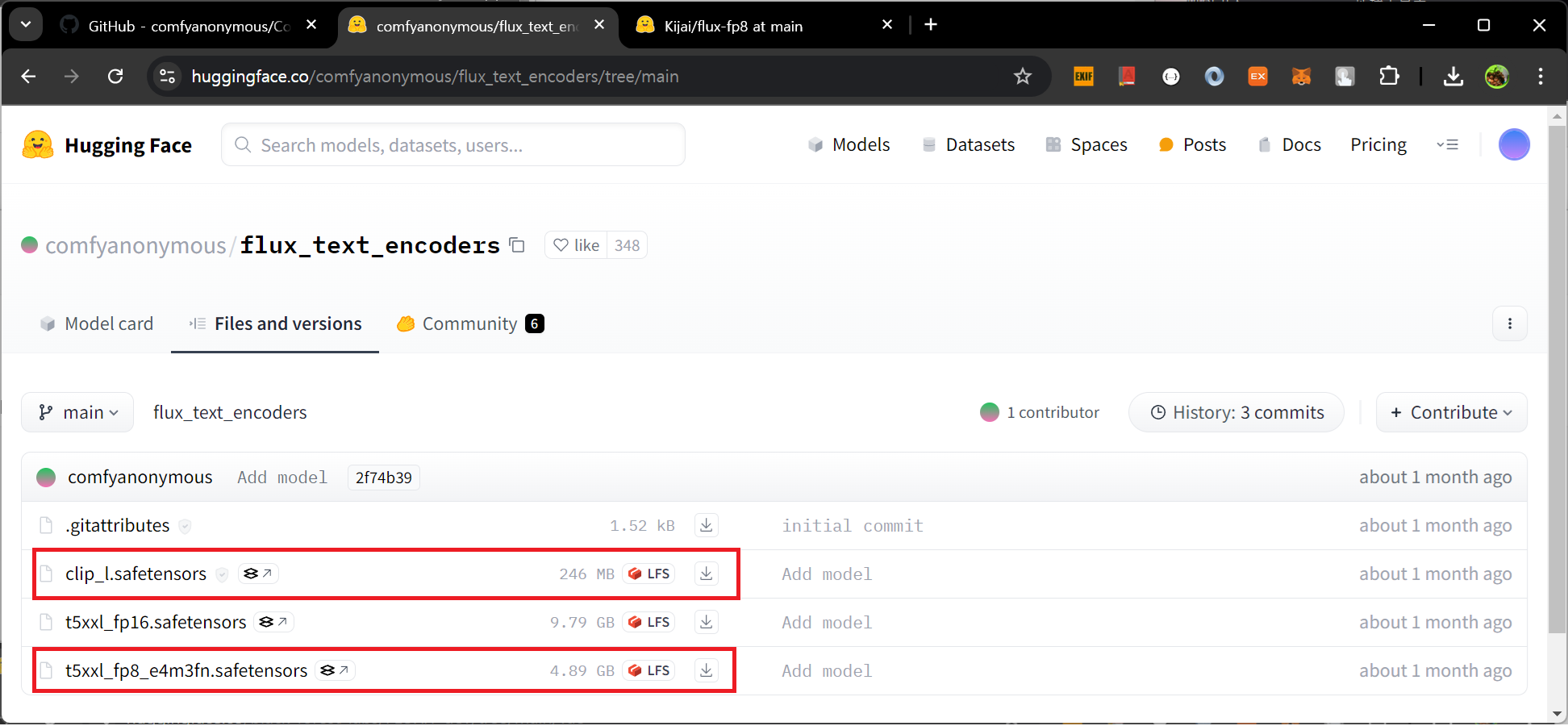View History: 3 commits
Viewport: 1568px width, 726px height.
[1236, 413]
